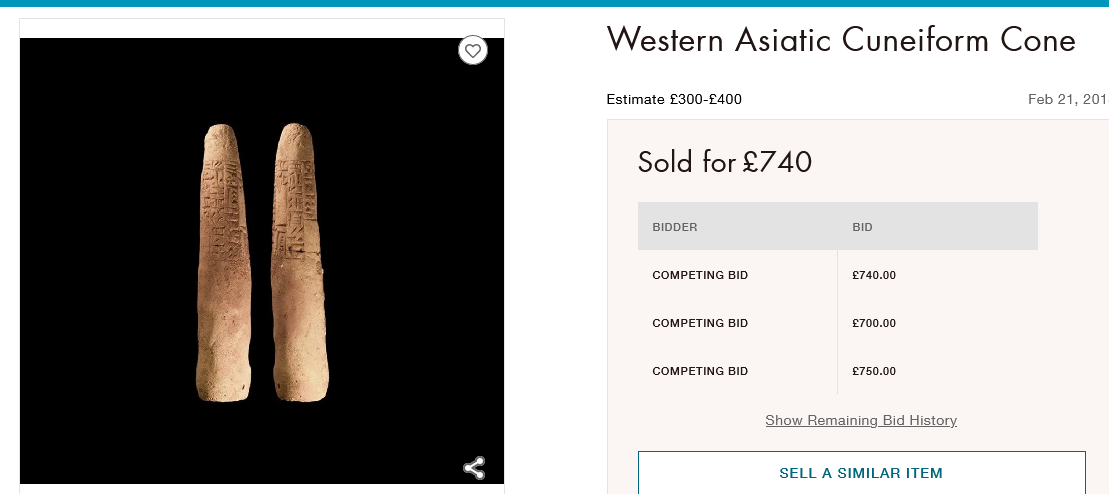Select the Competing Bid label beside £750.00
The height and width of the screenshot is (494, 1109).
point(700,371)
